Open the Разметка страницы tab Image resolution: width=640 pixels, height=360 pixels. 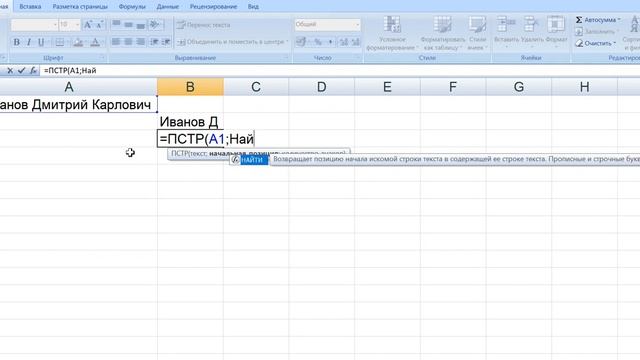80,7
